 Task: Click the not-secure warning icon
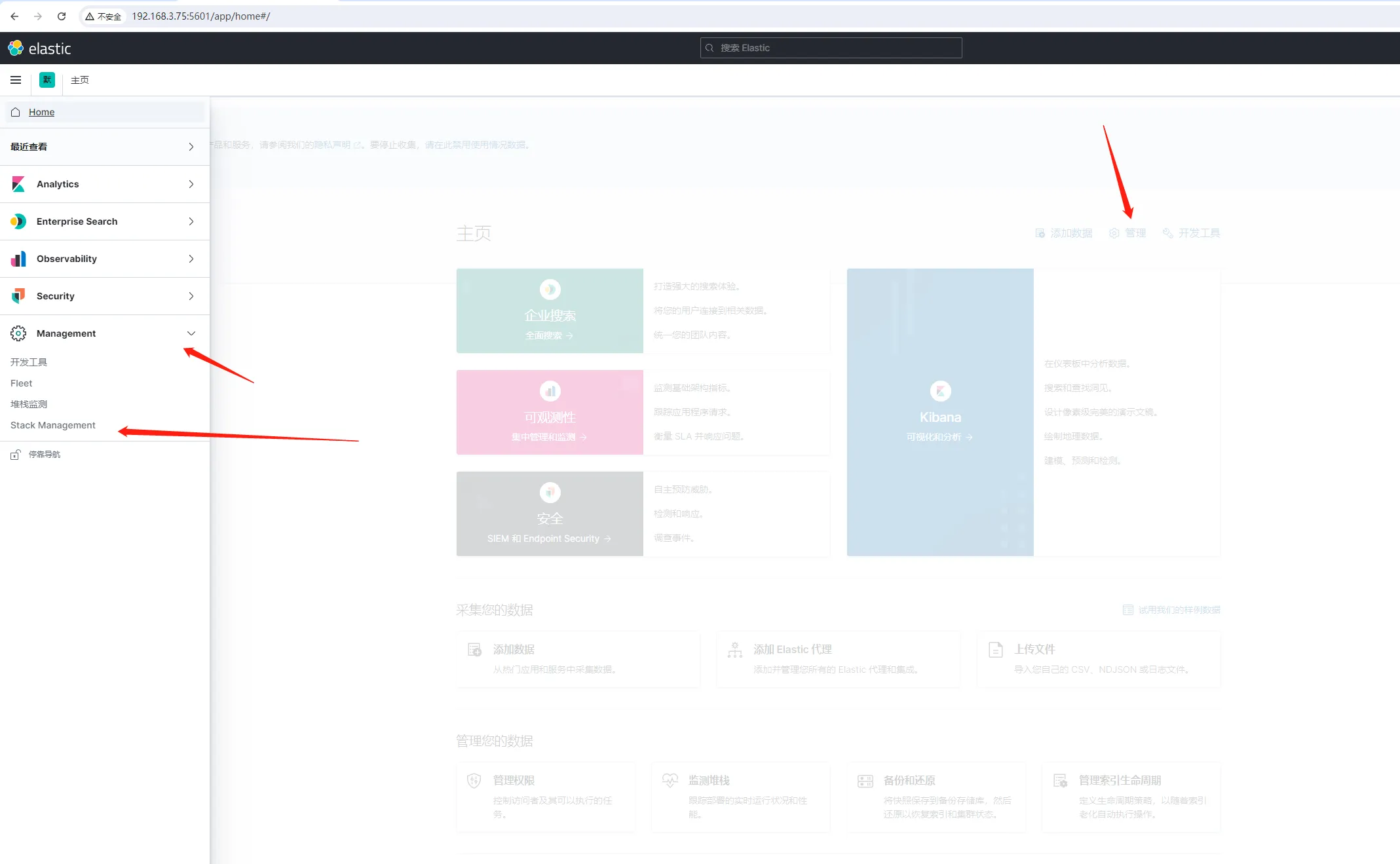(90, 16)
